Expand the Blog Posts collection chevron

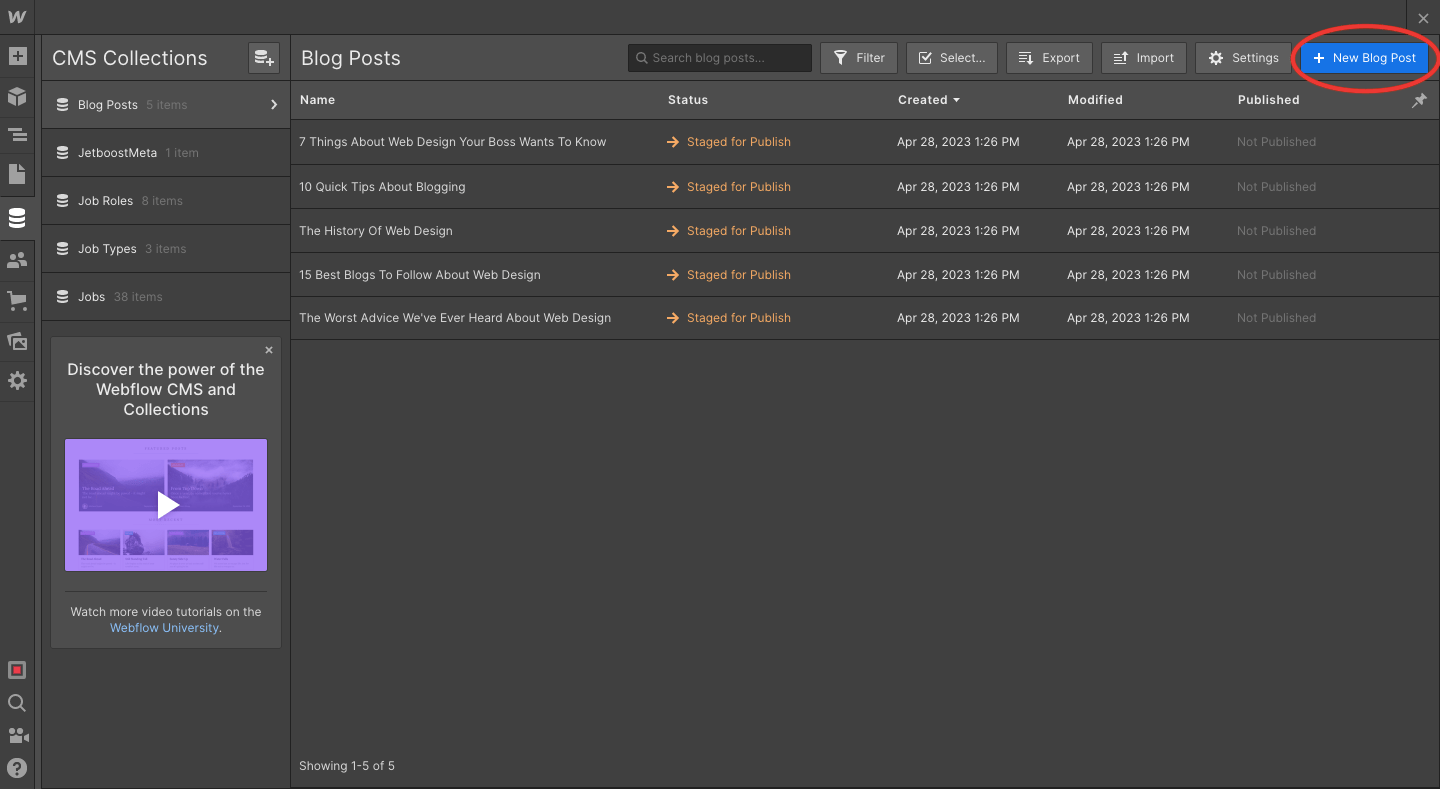click(x=274, y=105)
